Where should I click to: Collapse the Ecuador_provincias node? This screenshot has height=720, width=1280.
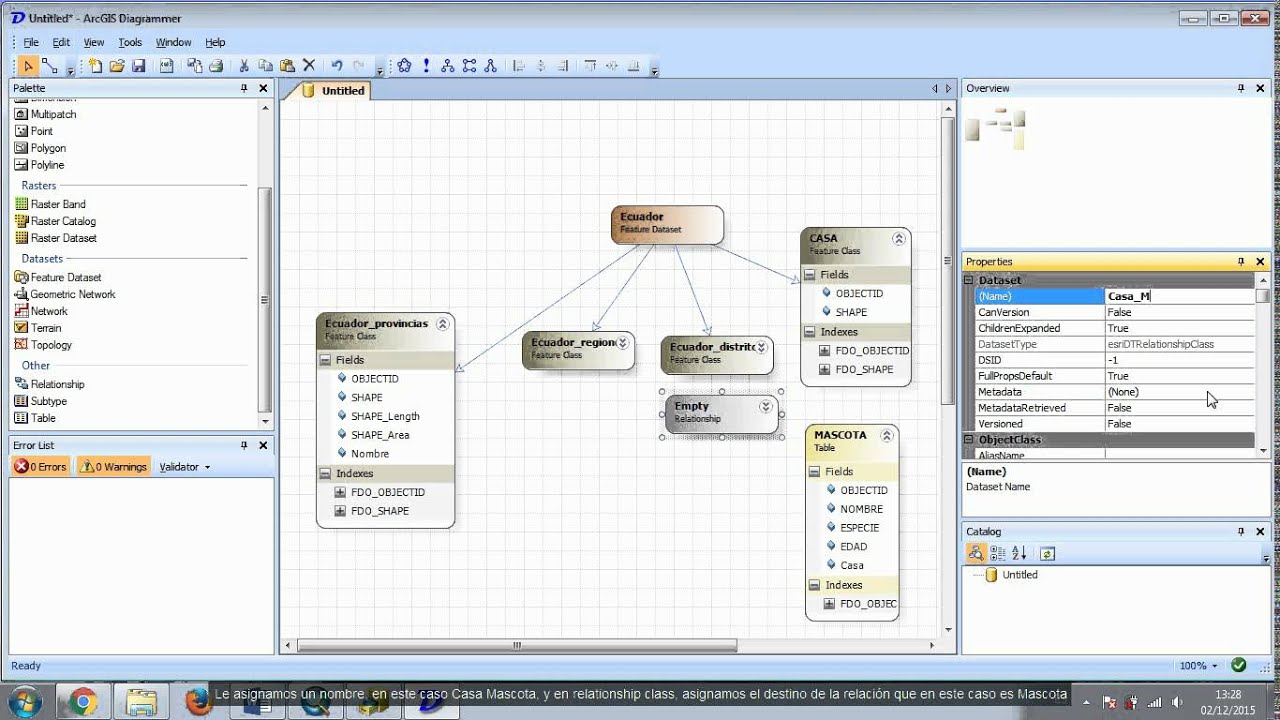[443, 323]
